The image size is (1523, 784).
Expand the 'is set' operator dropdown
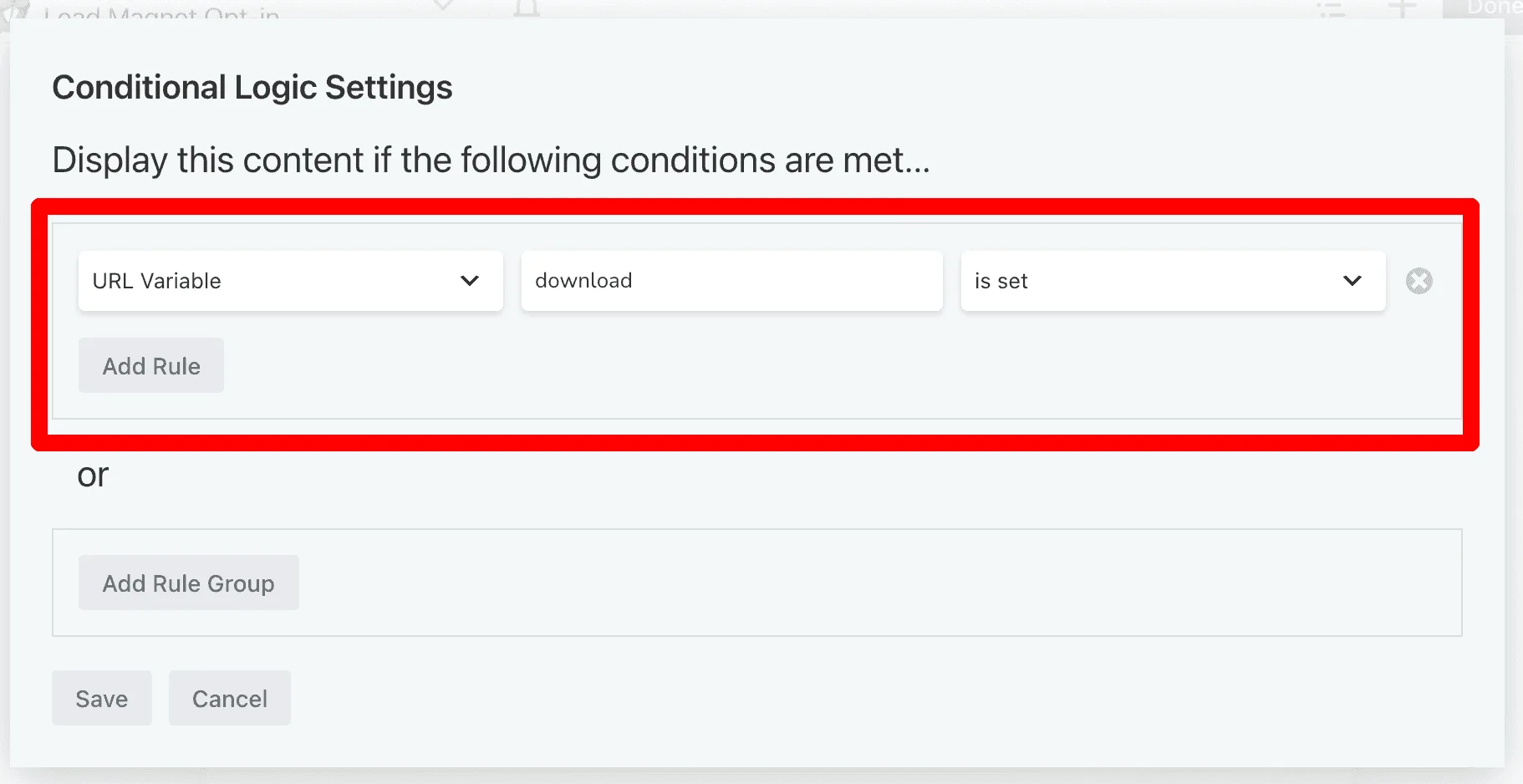click(1173, 281)
